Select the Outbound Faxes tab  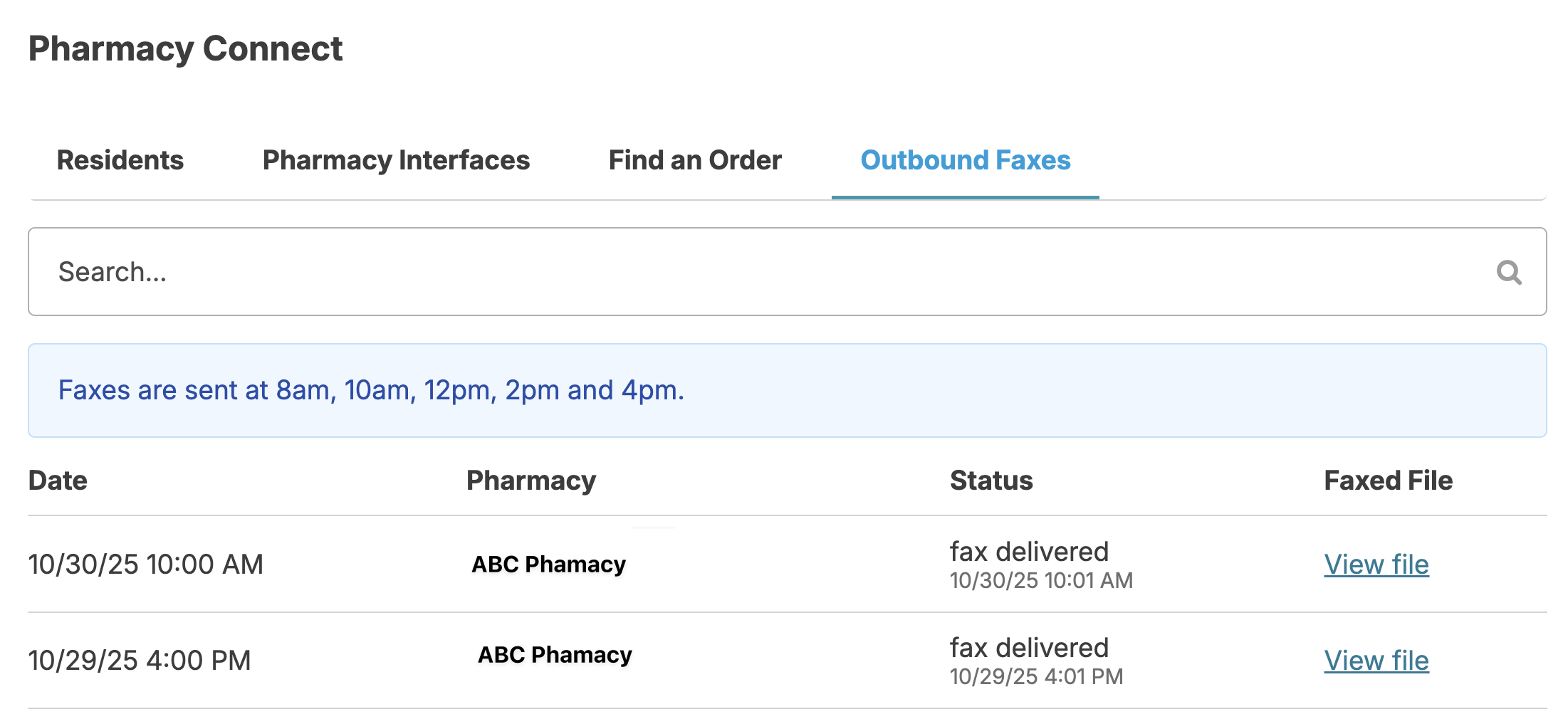click(965, 160)
